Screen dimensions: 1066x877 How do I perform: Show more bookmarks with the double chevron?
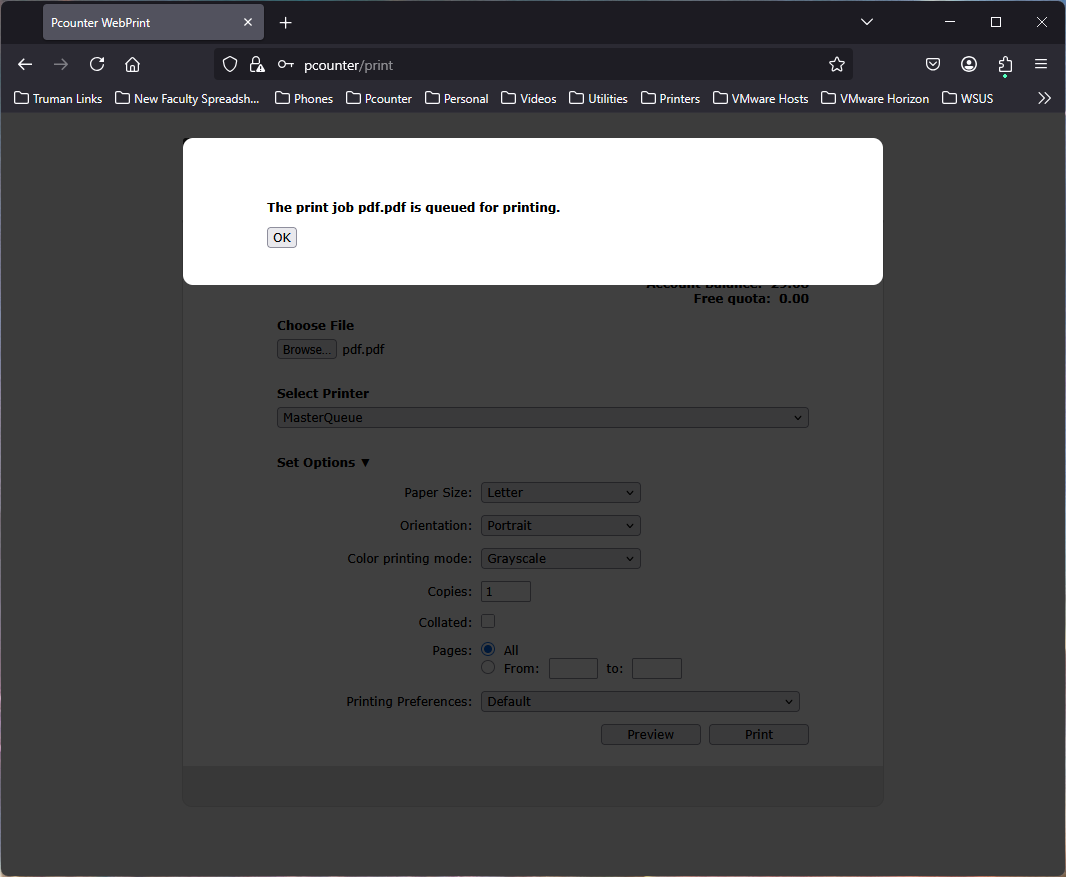click(x=1044, y=99)
